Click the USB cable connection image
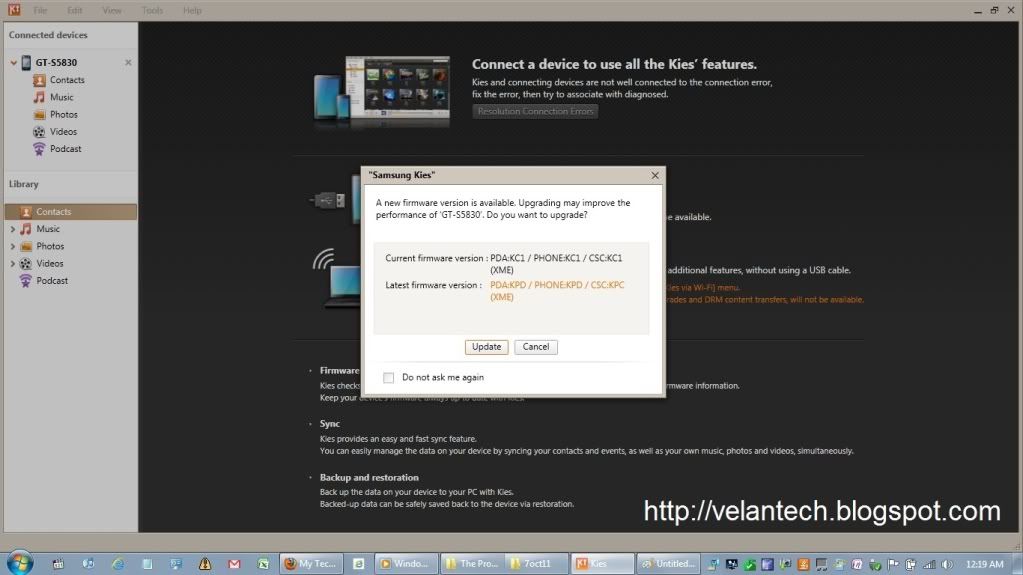 (x=335, y=199)
